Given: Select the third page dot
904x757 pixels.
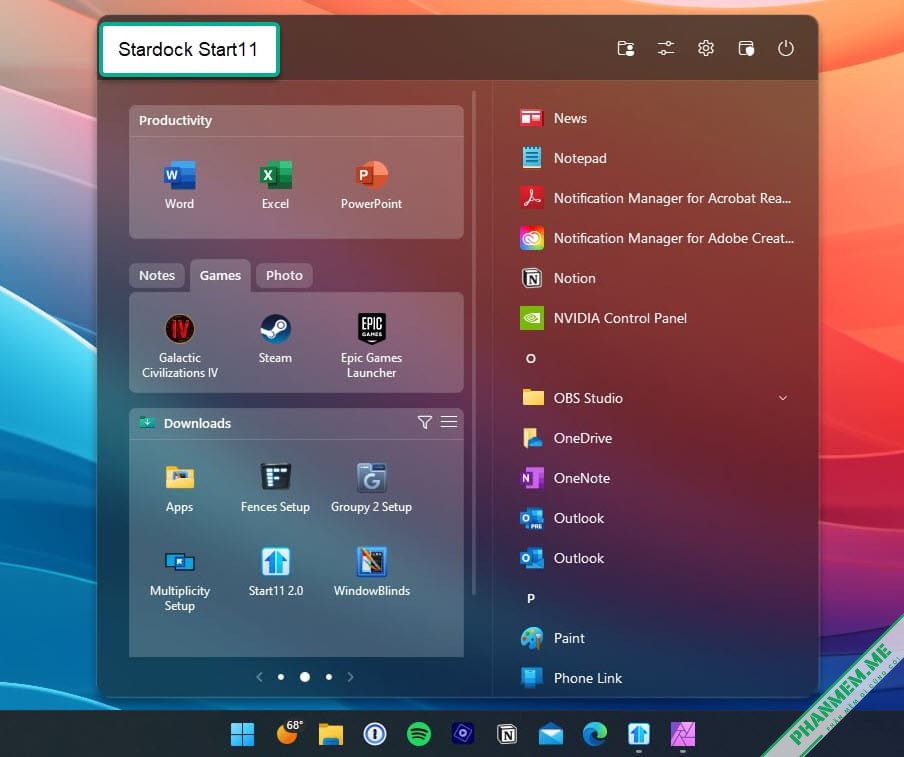Looking at the screenshot, I should (x=329, y=677).
